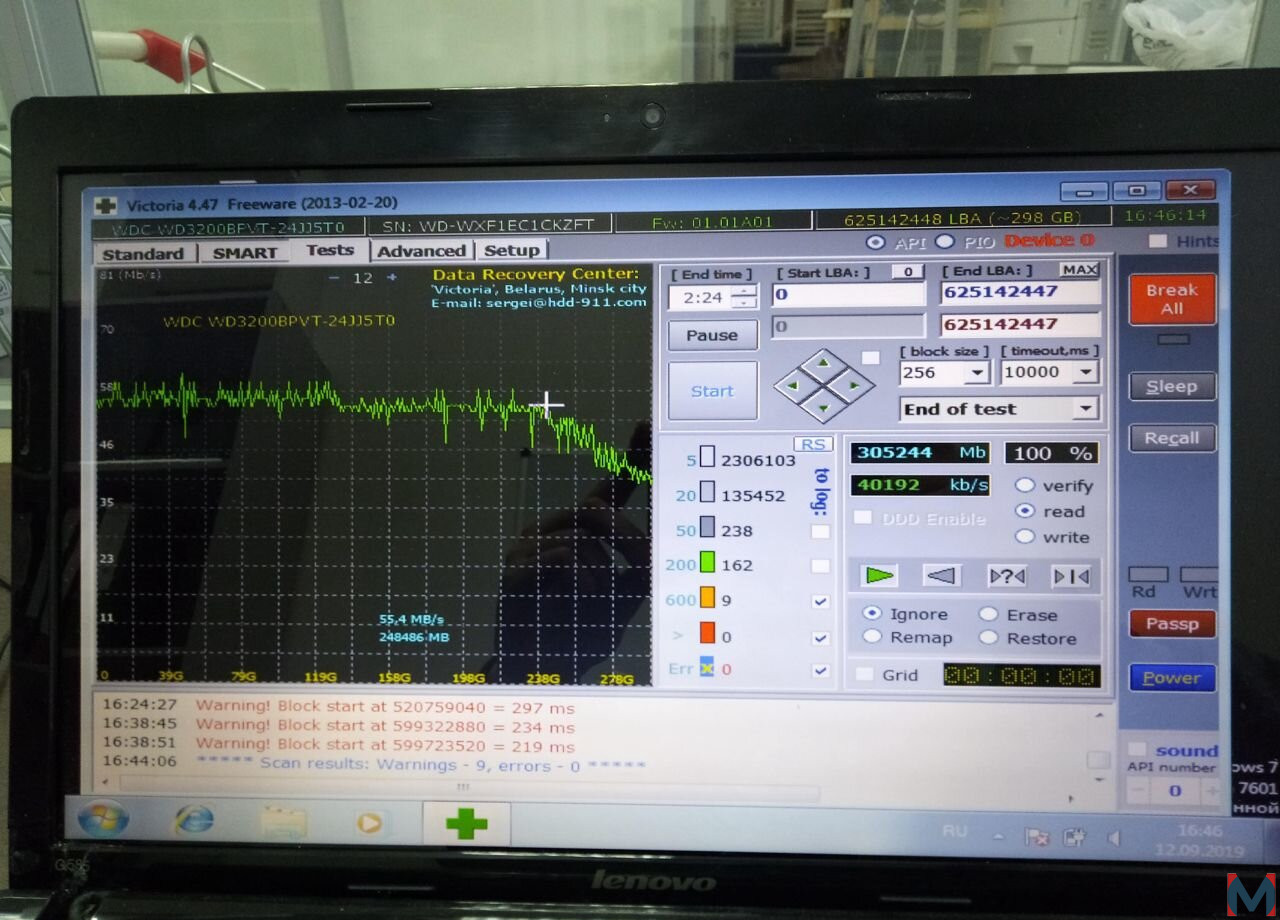Click the Pause button
This screenshot has width=1280, height=920.
[x=712, y=335]
